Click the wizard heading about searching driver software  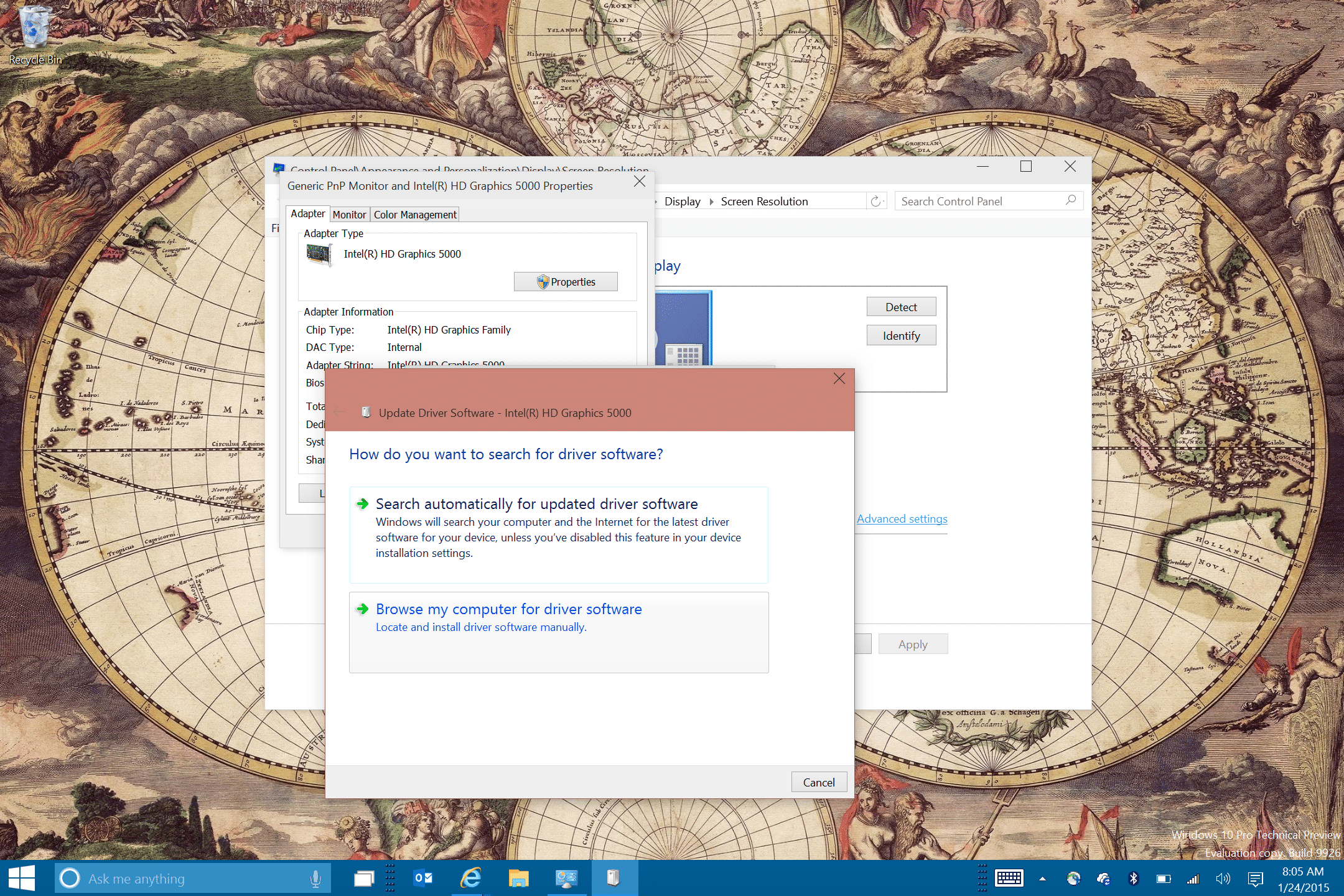coord(506,454)
